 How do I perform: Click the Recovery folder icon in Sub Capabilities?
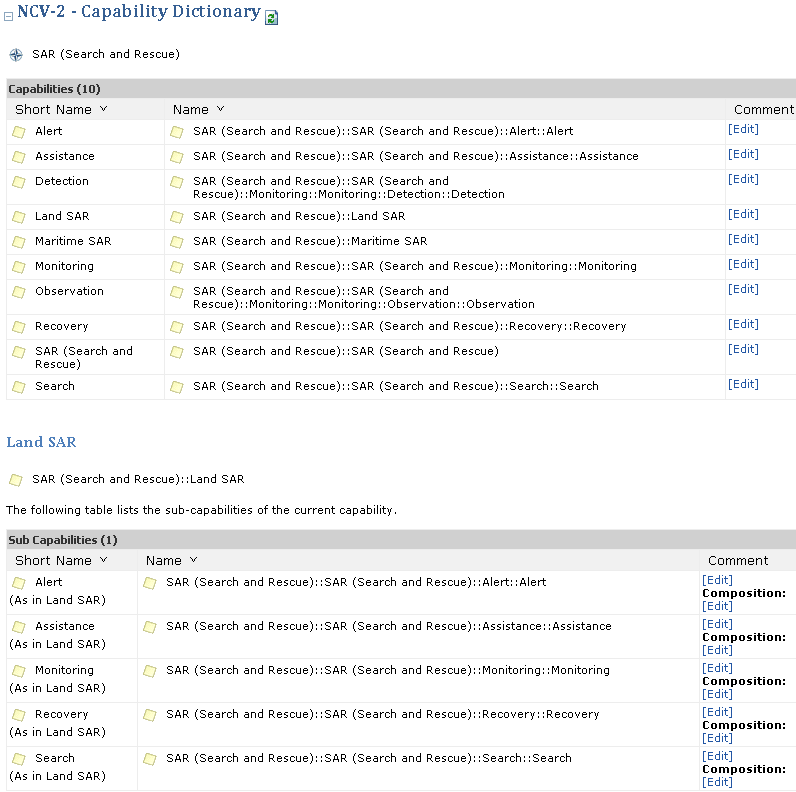[x=19, y=715]
